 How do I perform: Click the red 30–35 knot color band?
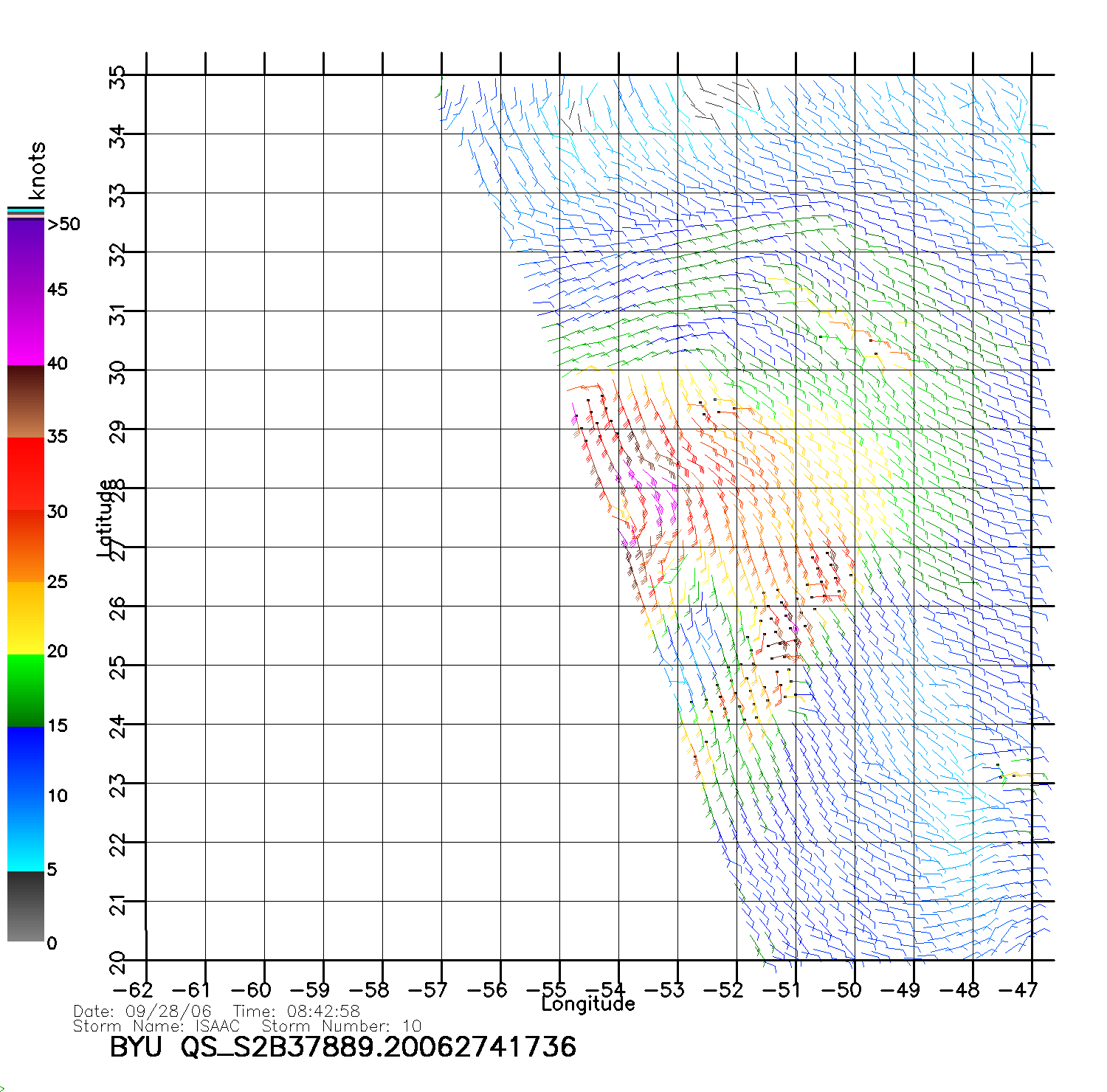26,474
